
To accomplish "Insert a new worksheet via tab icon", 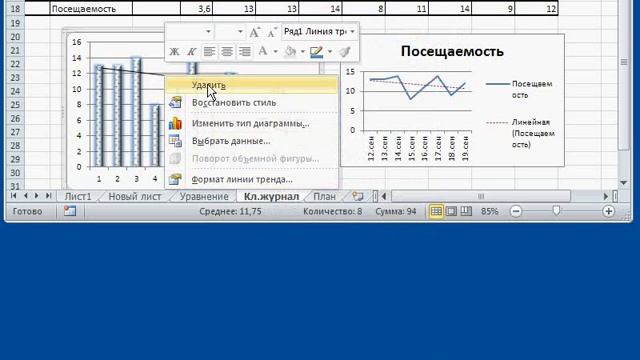I will (x=358, y=196).
